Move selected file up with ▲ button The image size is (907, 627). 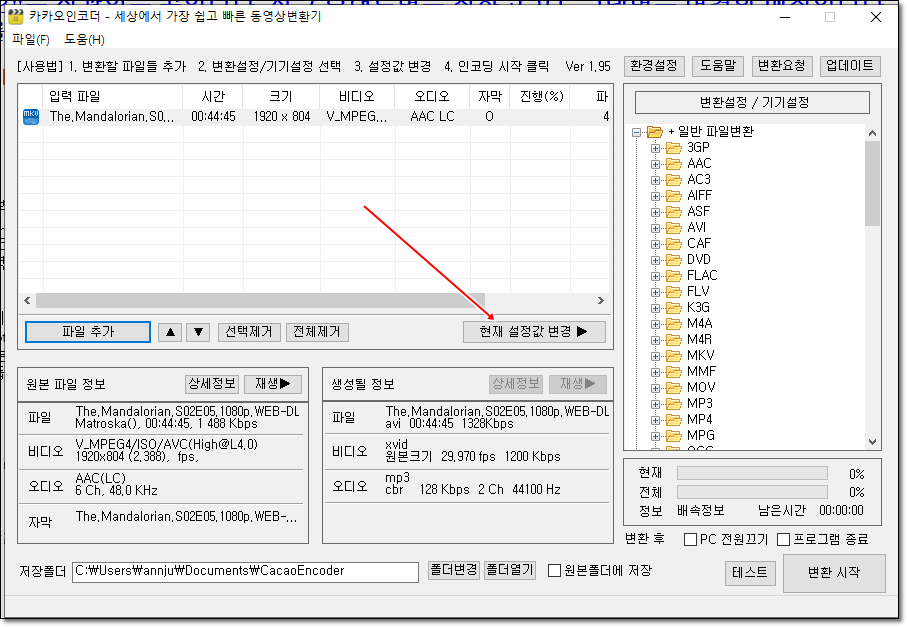170,332
